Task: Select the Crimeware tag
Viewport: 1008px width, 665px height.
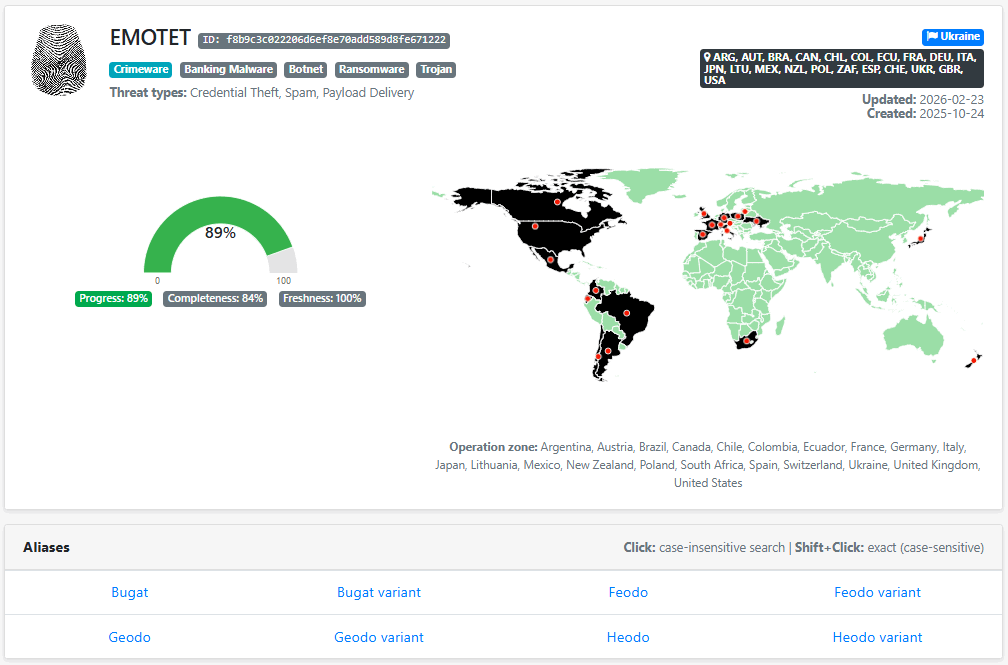Action: point(140,70)
